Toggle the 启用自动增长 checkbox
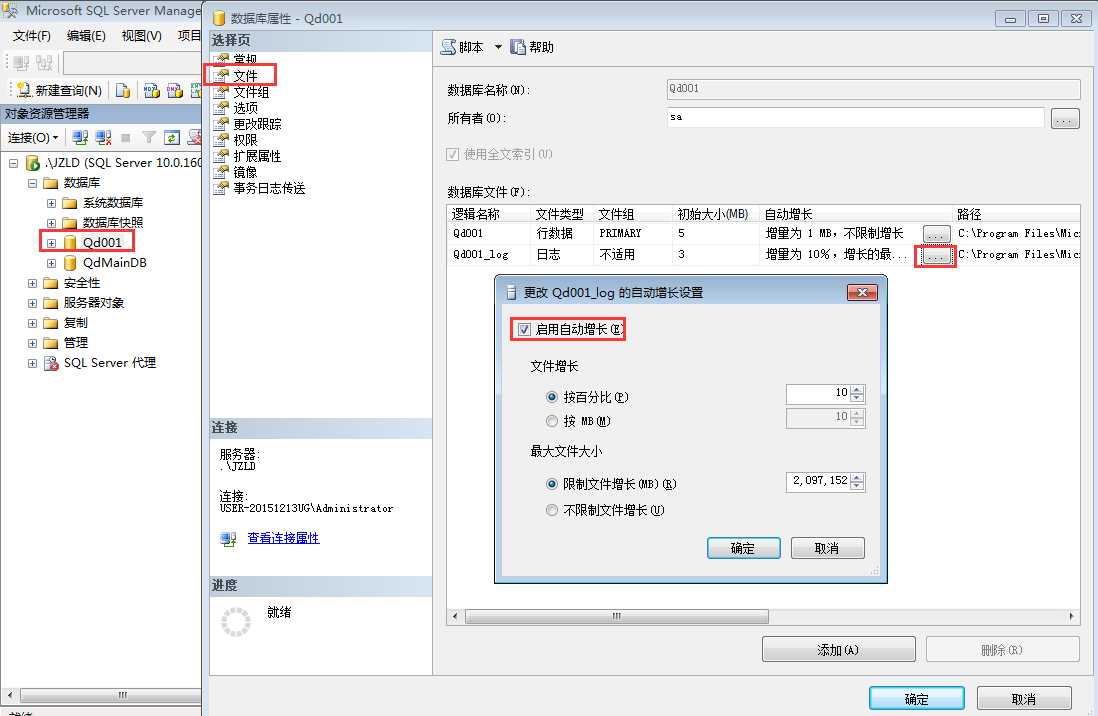 pos(524,329)
